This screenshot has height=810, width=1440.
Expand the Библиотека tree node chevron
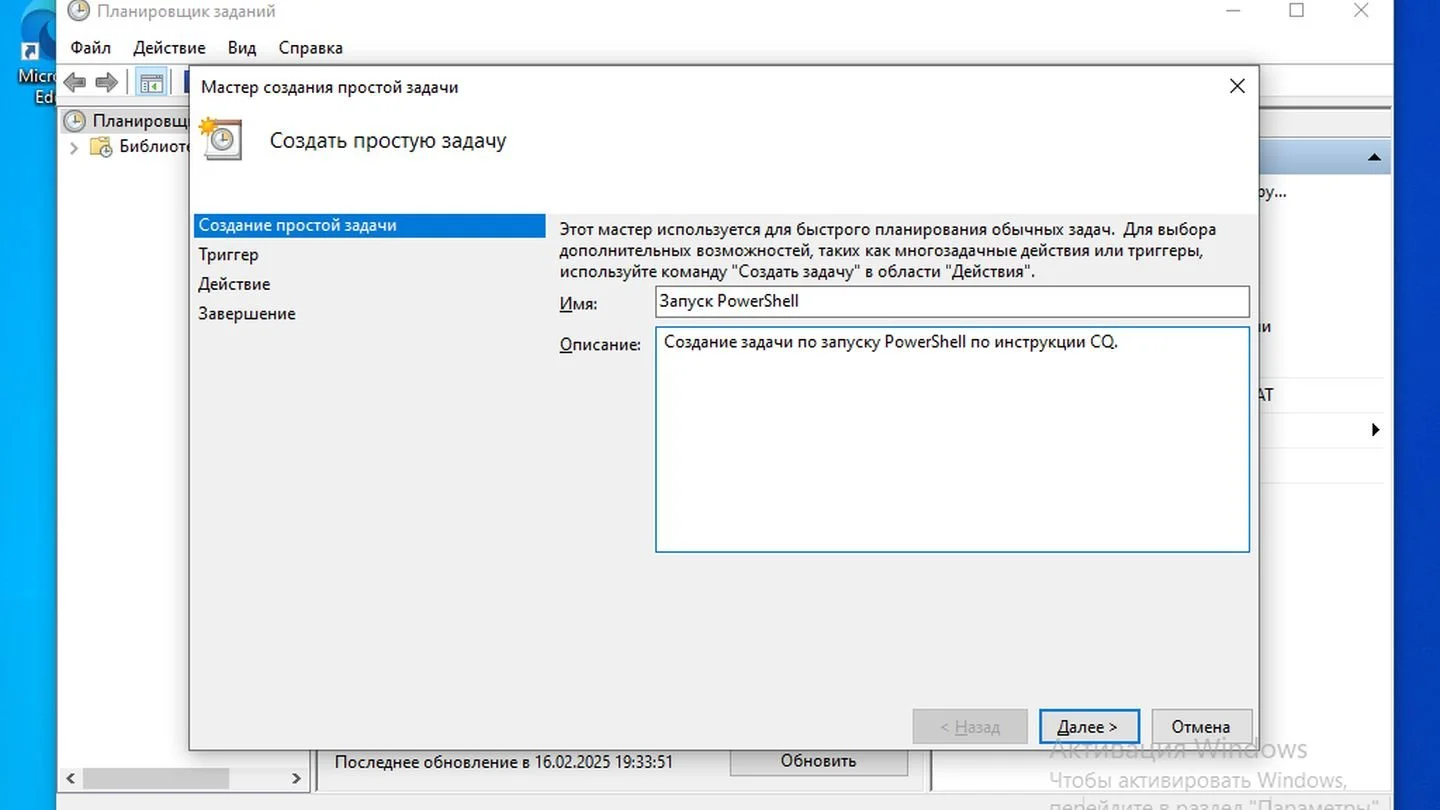click(x=73, y=147)
